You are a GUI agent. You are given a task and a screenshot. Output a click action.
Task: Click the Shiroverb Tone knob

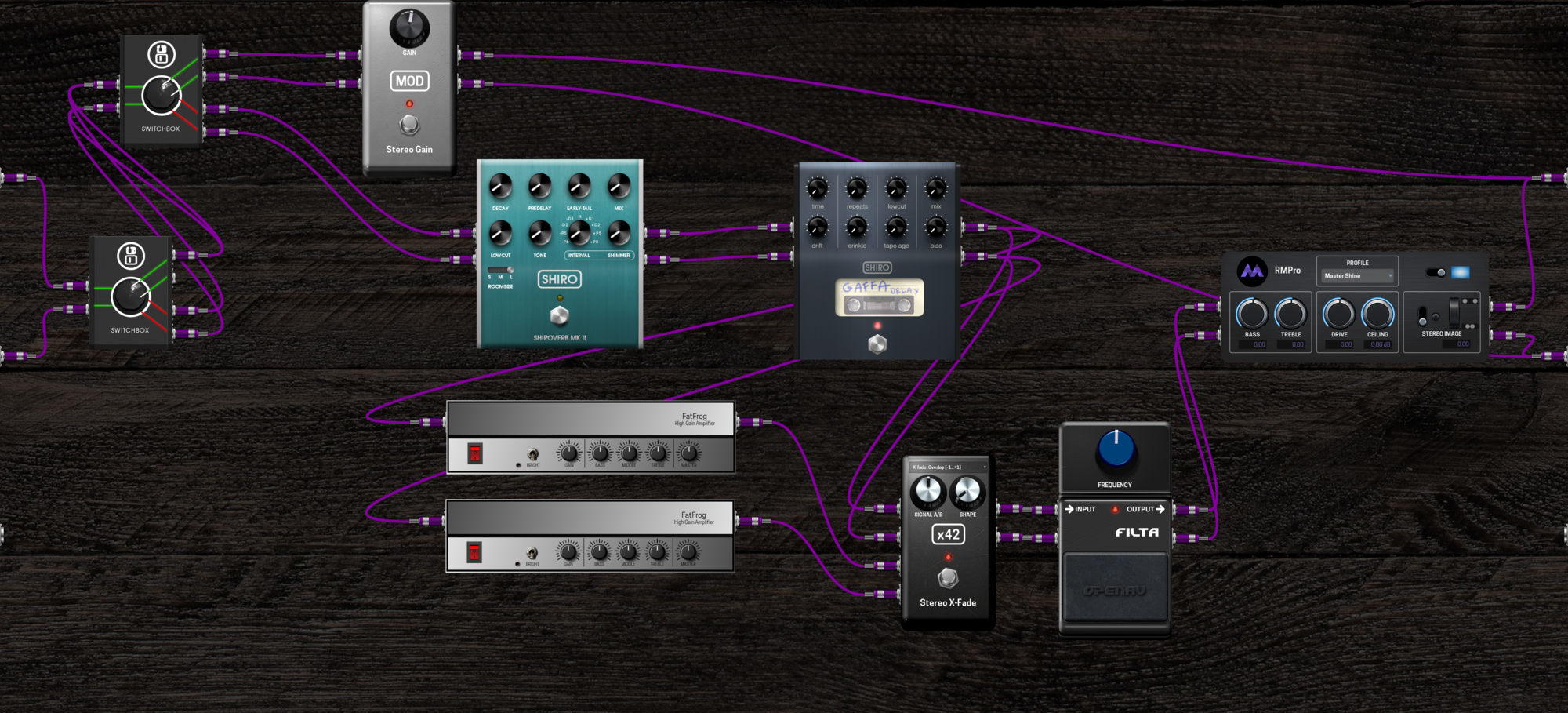[x=539, y=233]
